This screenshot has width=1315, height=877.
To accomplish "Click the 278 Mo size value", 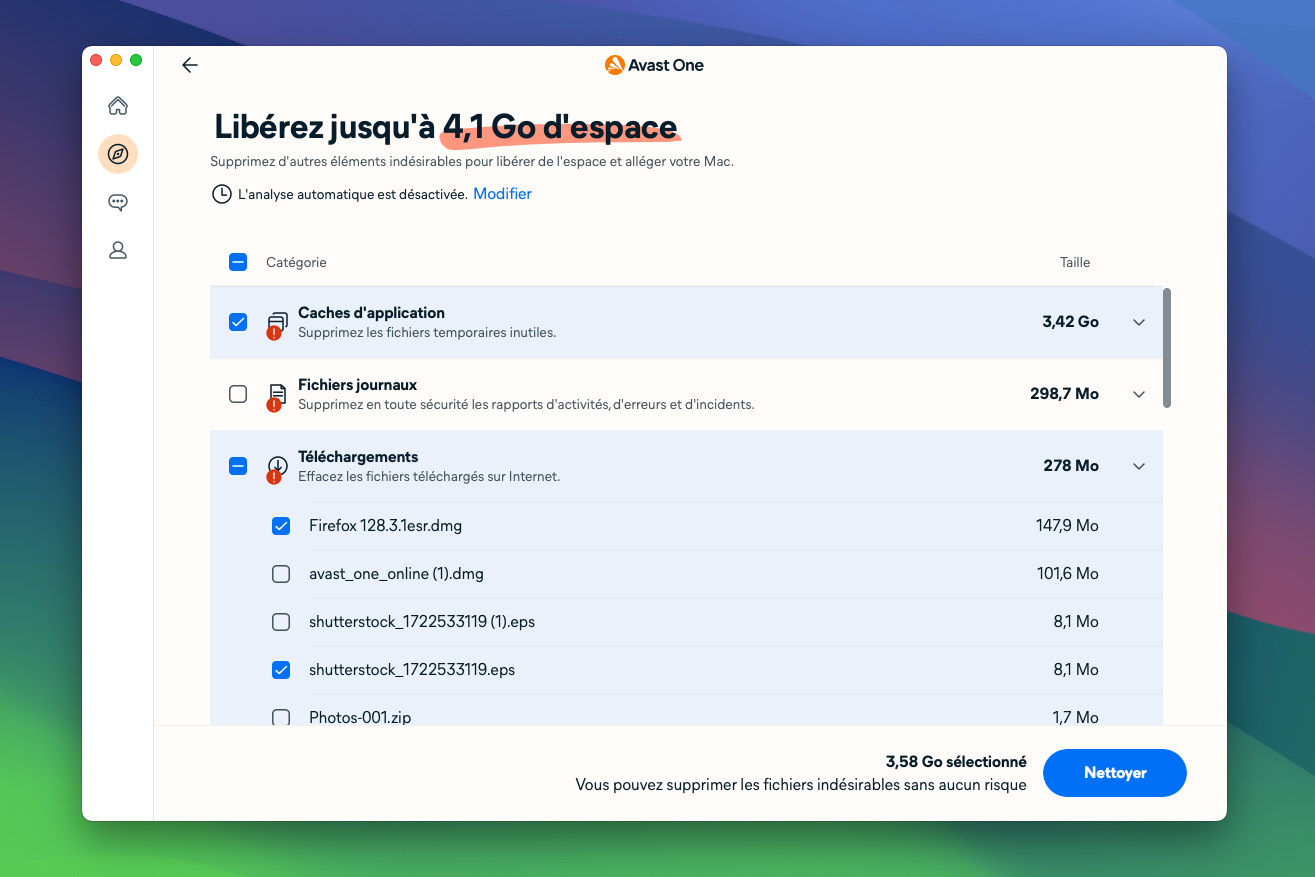I will pyautogui.click(x=1071, y=466).
